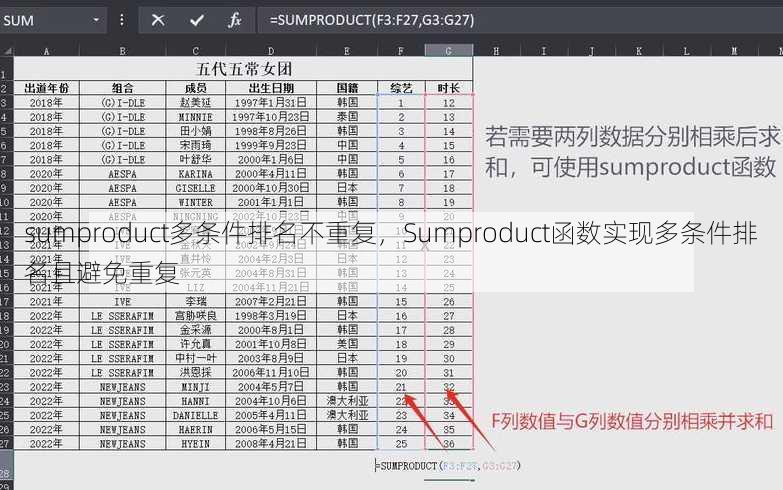Screen dimensions: 783x490
Task: Click the 国籍 header cell
Action: (347, 88)
